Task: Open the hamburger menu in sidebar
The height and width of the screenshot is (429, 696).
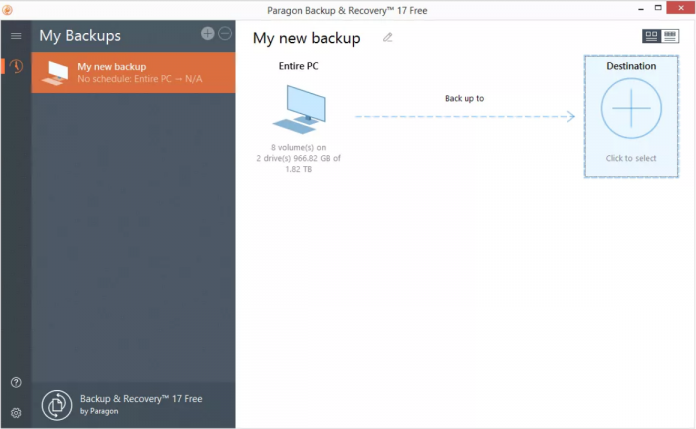Action: click(x=16, y=36)
